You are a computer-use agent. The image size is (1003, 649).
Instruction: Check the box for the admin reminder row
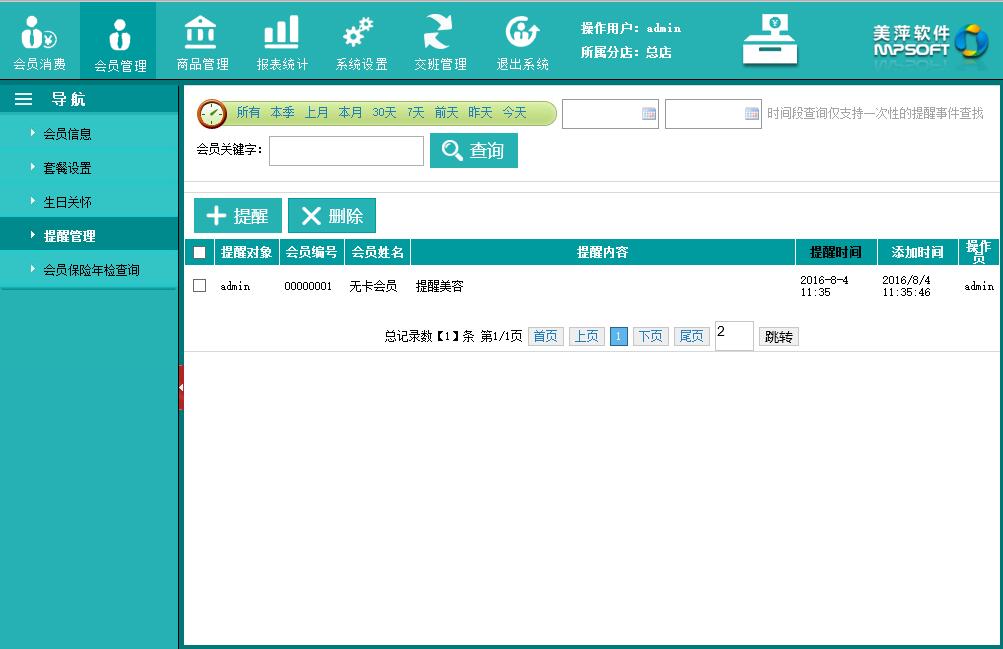tap(200, 286)
